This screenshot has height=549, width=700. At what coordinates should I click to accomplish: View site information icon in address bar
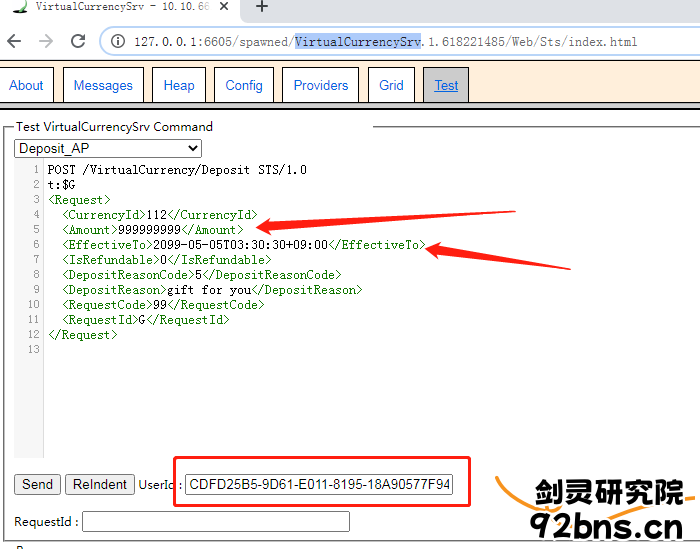(118, 42)
